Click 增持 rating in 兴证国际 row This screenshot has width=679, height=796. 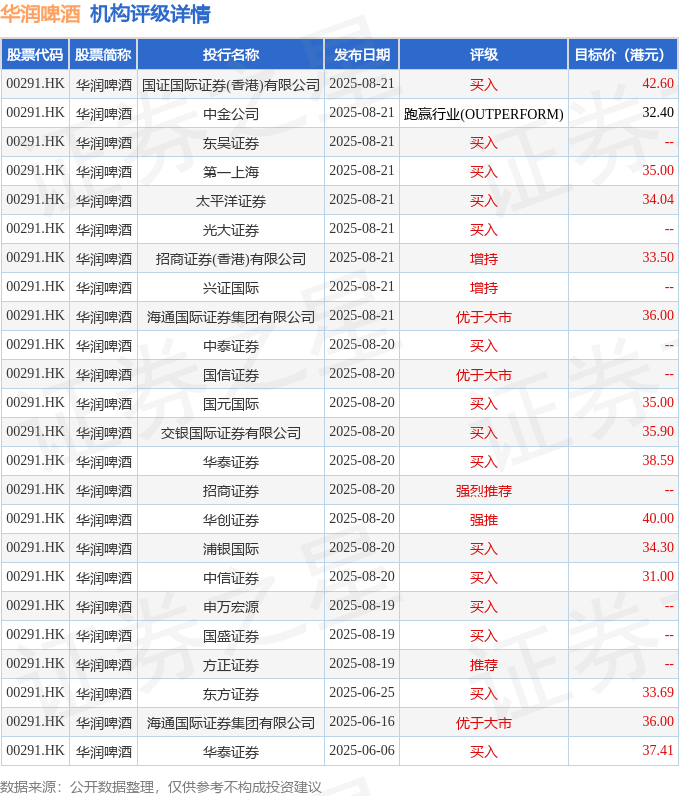coord(484,287)
